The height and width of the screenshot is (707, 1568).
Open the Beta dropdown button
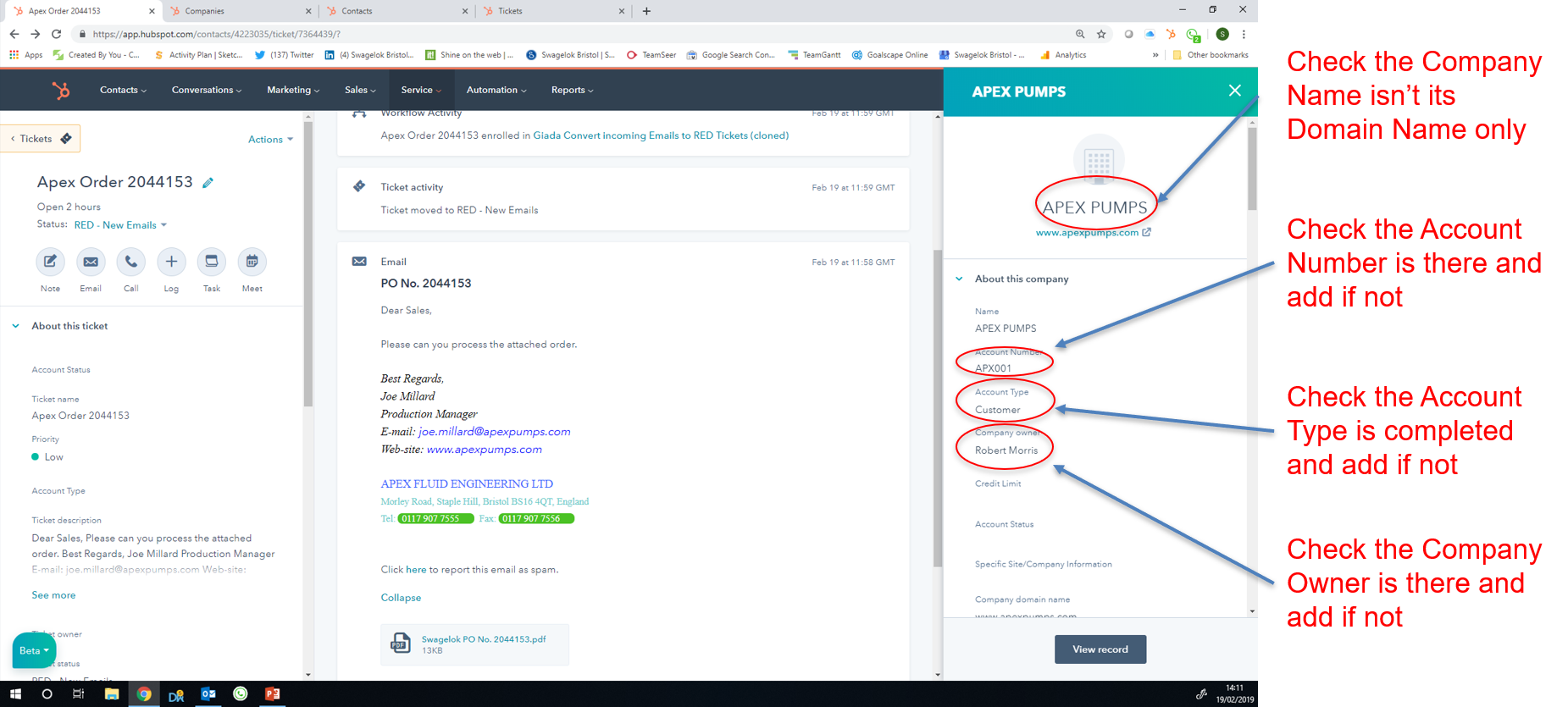(34, 650)
